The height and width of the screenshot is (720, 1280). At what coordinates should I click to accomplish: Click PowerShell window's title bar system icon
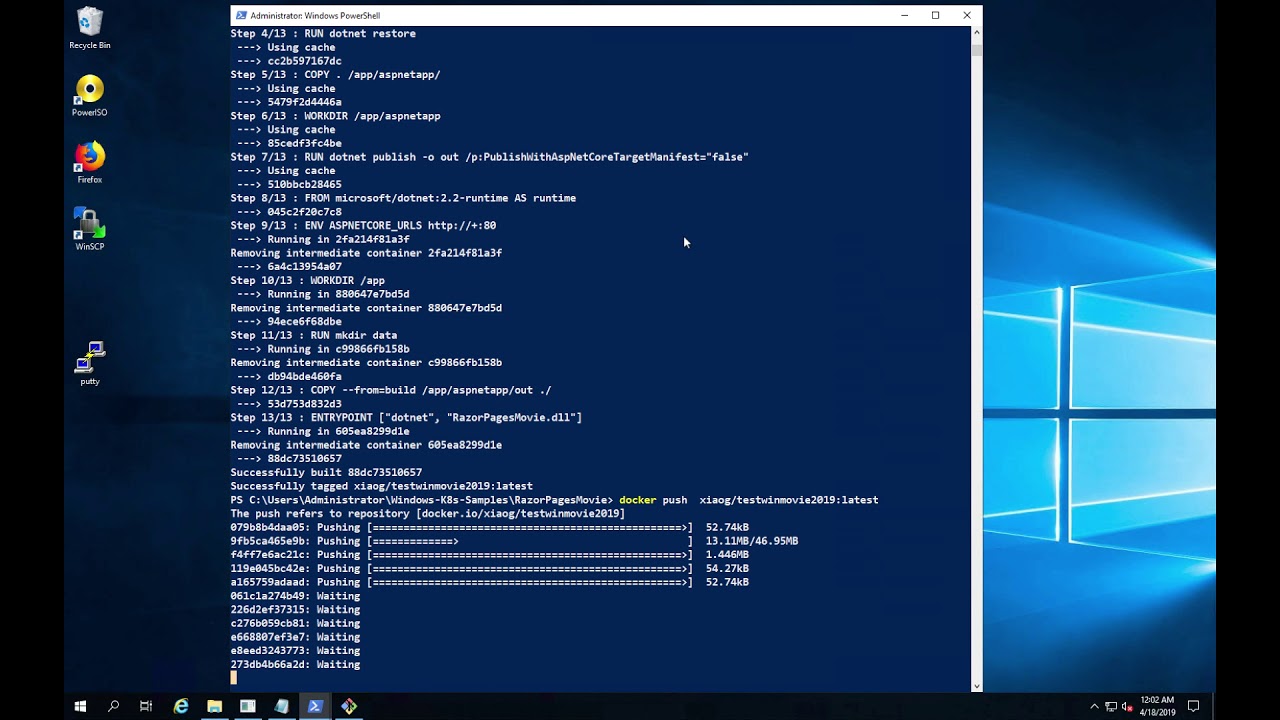[241, 15]
